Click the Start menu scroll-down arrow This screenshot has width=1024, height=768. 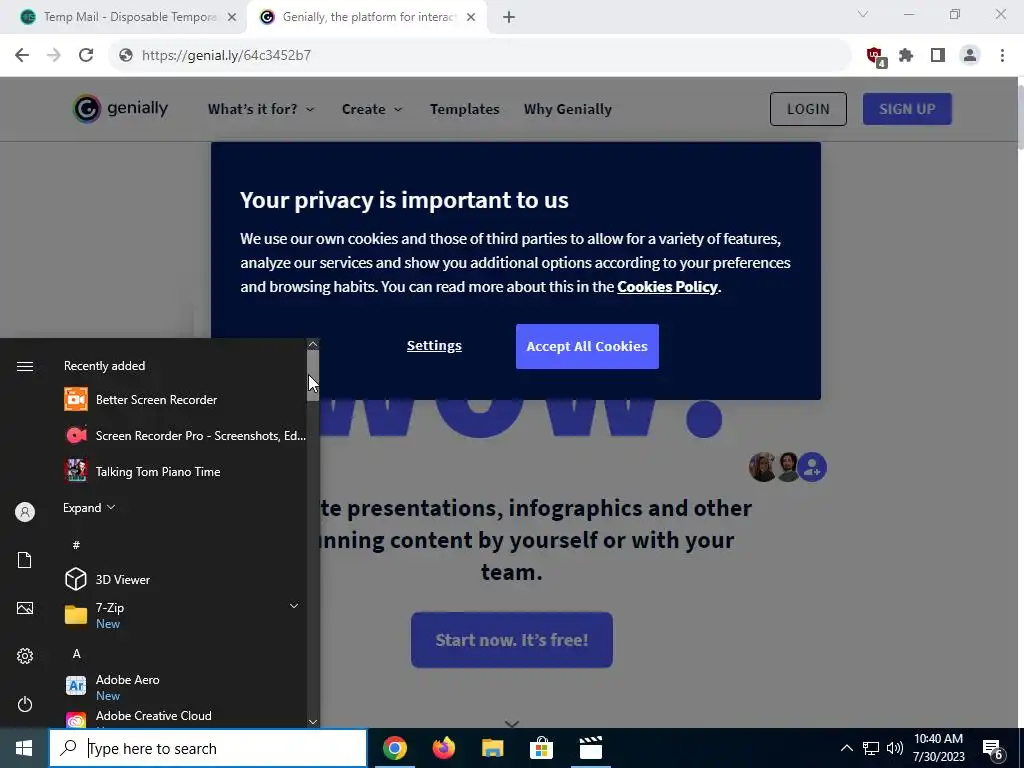click(313, 722)
